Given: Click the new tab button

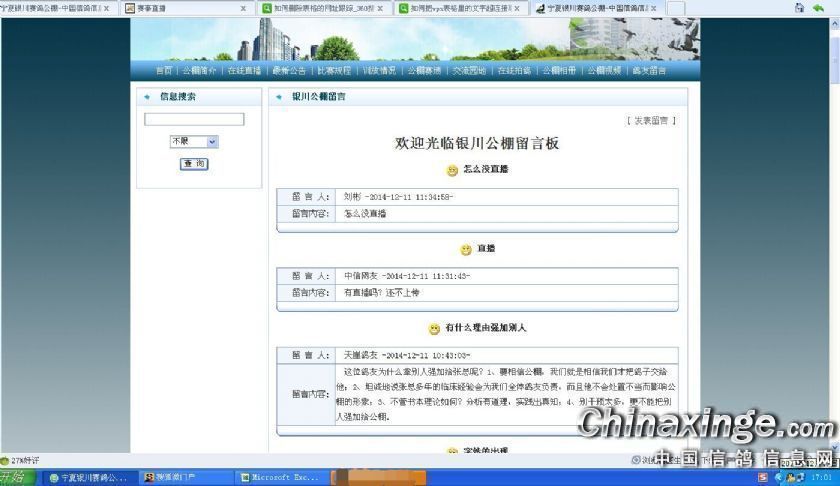Looking at the screenshot, I should (676, 8).
